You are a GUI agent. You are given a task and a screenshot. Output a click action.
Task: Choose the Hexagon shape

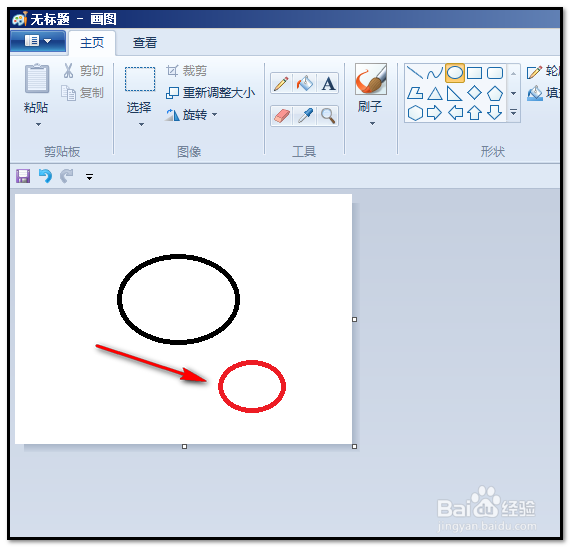point(415,113)
